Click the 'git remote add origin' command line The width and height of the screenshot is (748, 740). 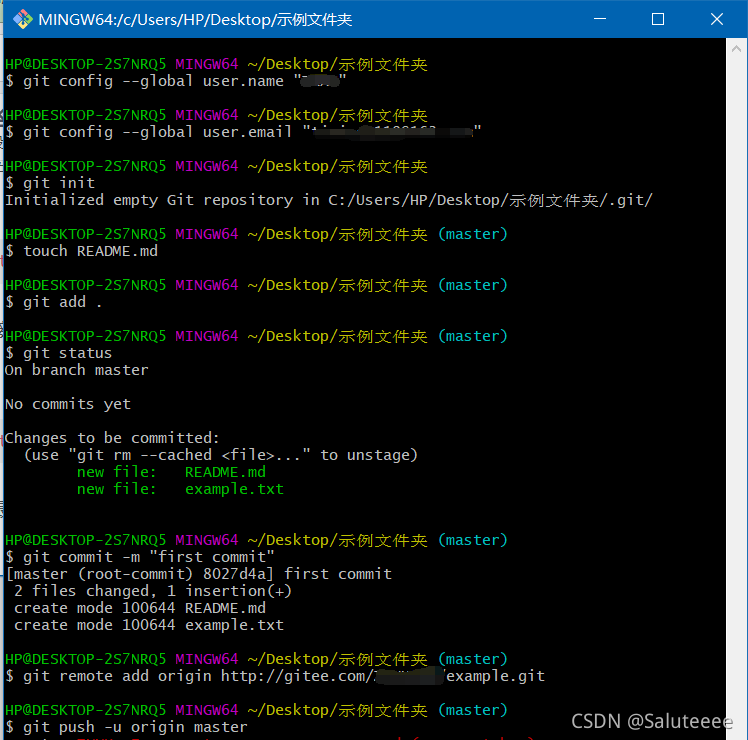pyautogui.click(x=275, y=676)
